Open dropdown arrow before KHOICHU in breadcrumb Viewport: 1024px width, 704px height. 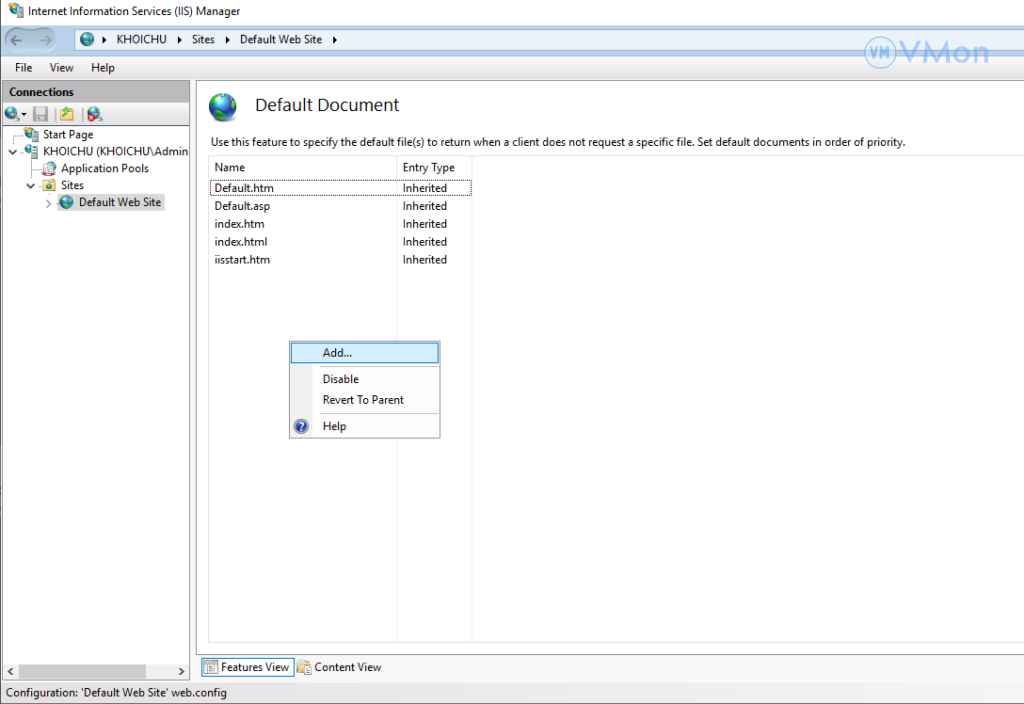(104, 40)
